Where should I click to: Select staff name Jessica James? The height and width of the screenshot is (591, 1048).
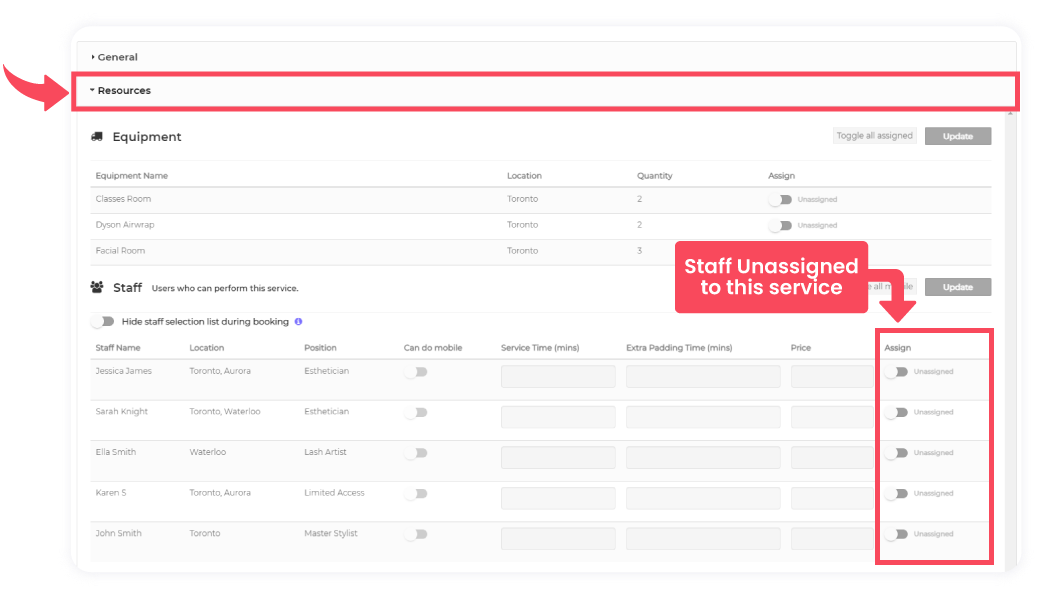click(124, 371)
